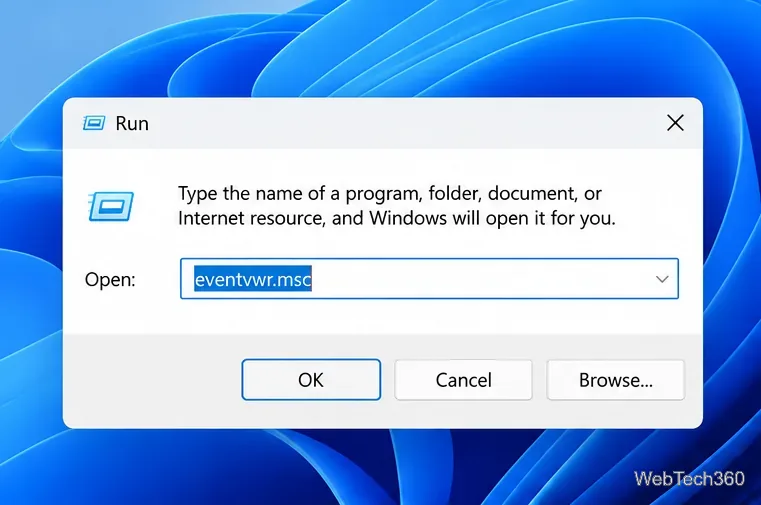Click the "Run" title text
Screen dimensions: 761x505
click(x=132, y=124)
